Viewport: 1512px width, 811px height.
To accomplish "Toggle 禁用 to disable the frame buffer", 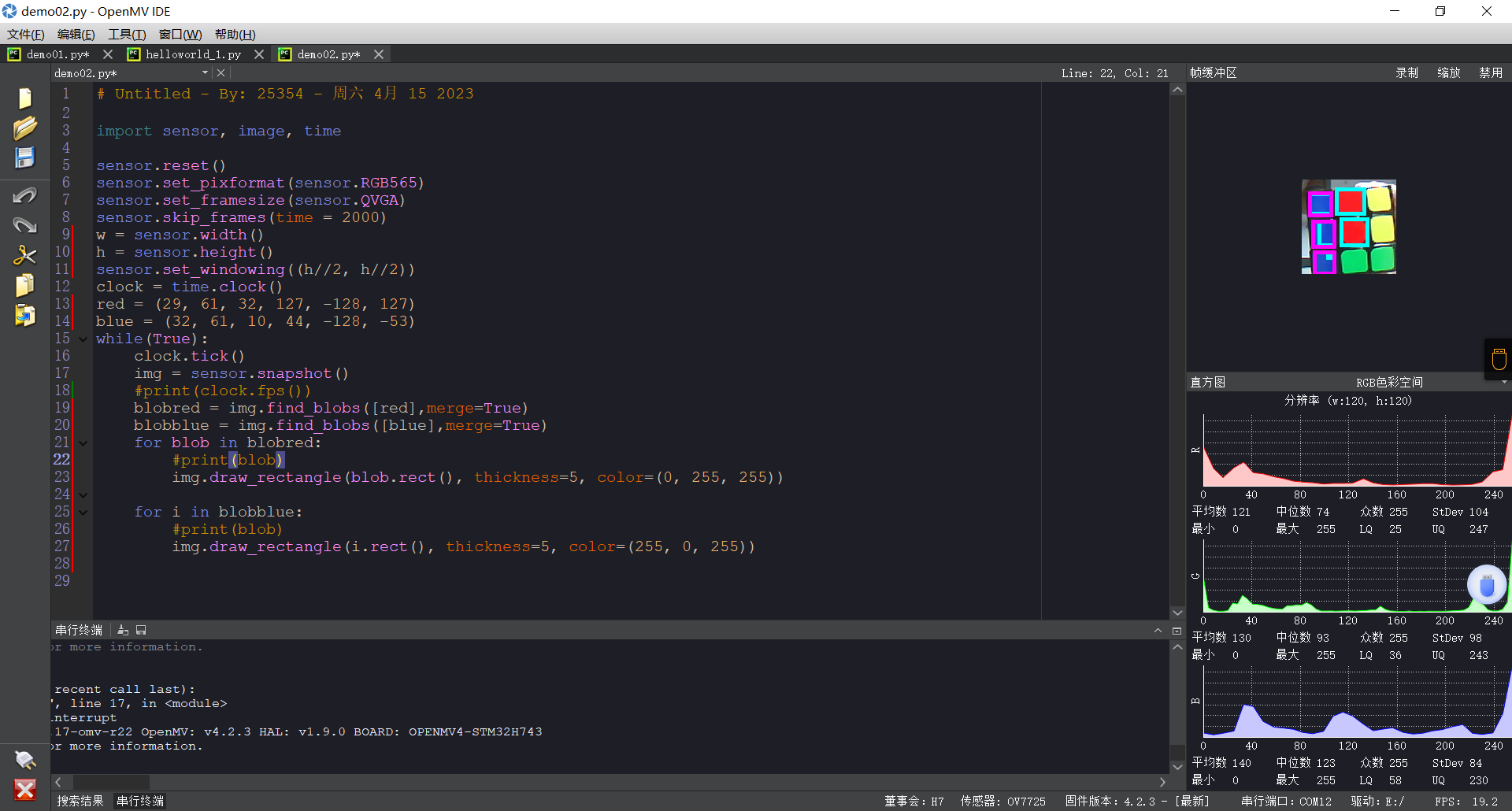I will pyautogui.click(x=1490, y=72).
